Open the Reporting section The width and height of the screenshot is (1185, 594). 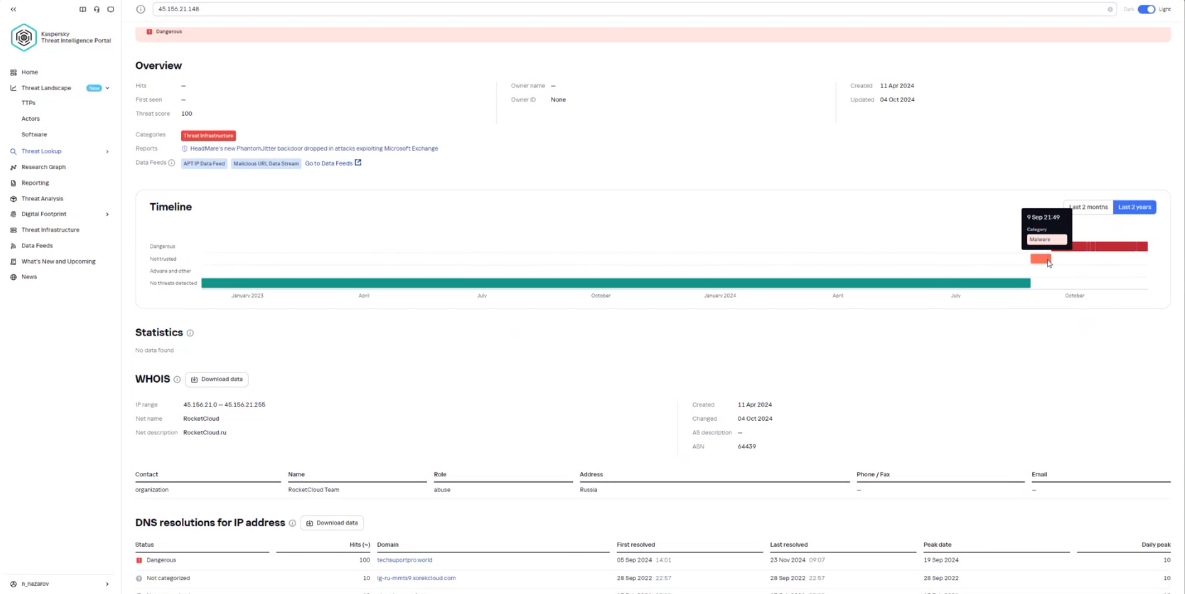point(35,183)
